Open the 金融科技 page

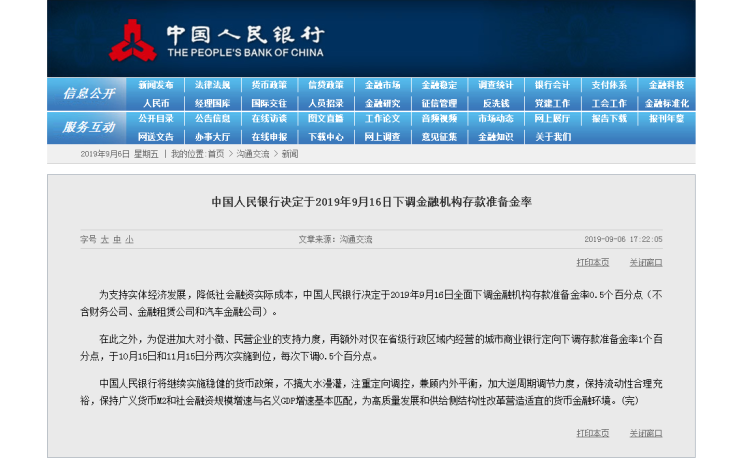[666, 85]
